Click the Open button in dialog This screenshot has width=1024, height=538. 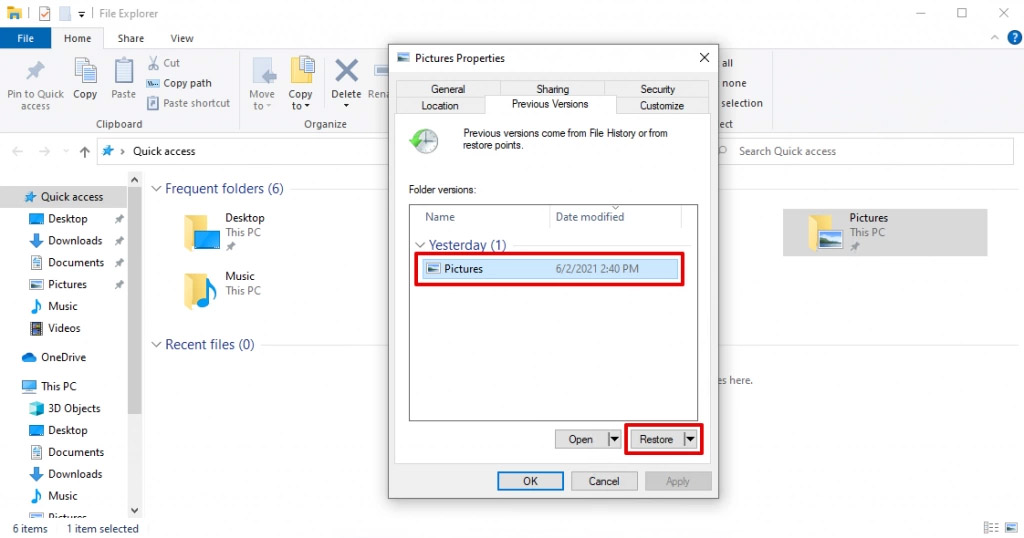coord(581,439)
